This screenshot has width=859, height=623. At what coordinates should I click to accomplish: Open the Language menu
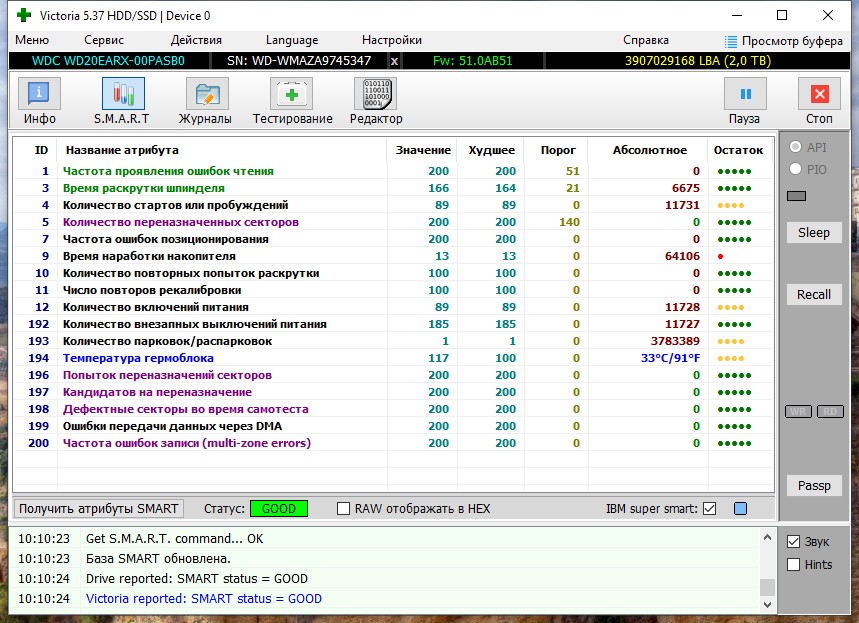[x=291, y=40]
